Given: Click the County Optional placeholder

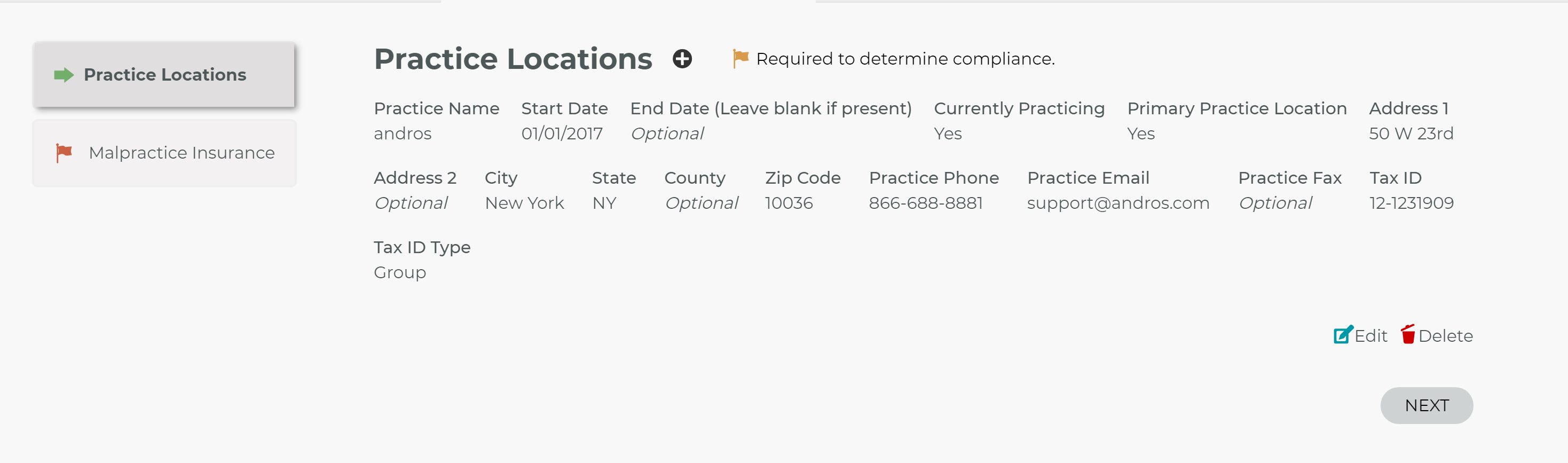Looking at the screenshot, I should [x=701, y=203].
